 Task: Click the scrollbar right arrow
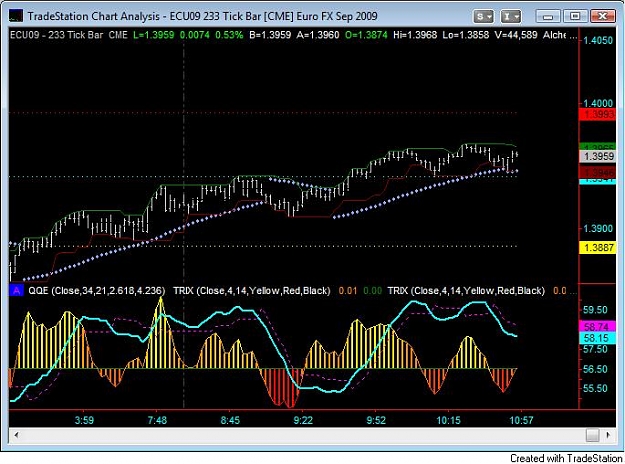608,435
